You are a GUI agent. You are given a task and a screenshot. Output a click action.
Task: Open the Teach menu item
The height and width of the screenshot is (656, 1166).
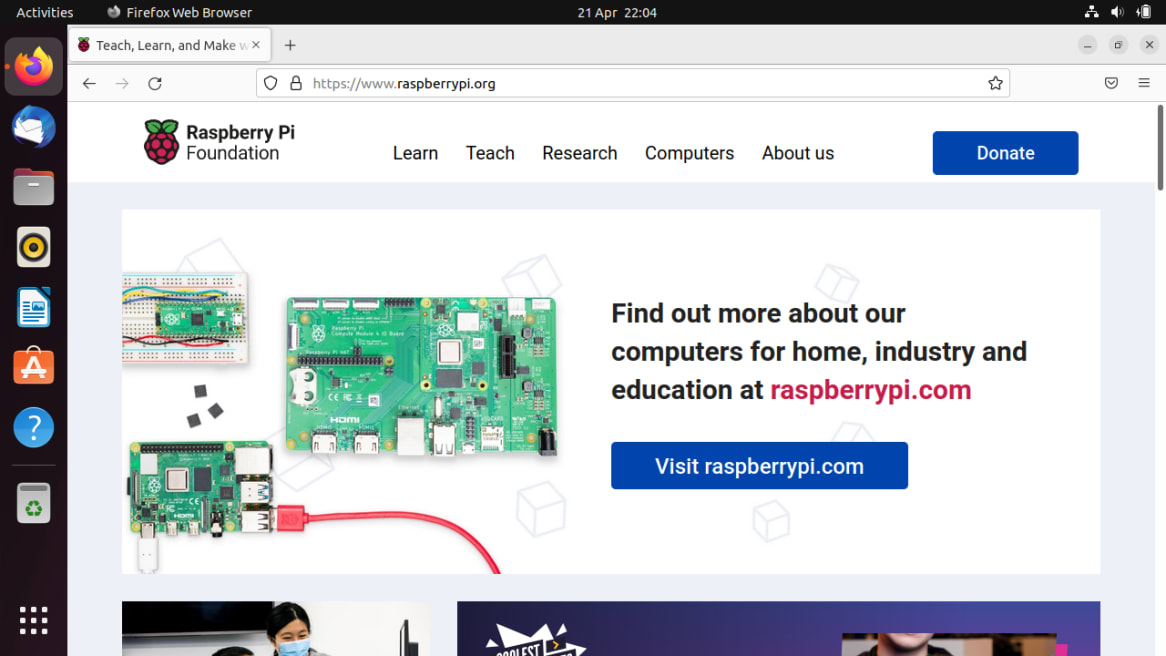pyautogui.click(x=490, y=153)
